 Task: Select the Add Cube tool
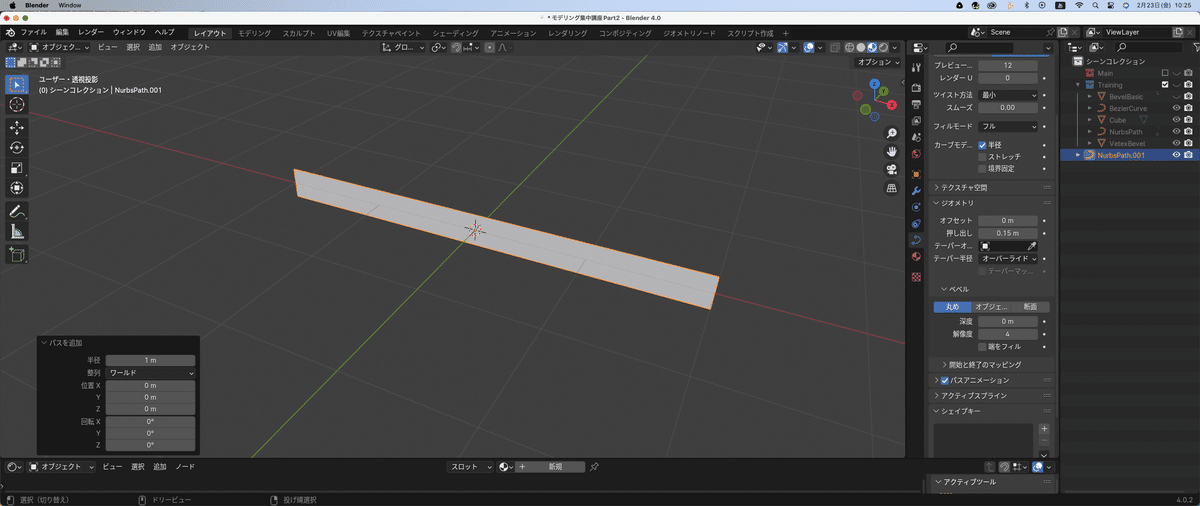[17, 255]
